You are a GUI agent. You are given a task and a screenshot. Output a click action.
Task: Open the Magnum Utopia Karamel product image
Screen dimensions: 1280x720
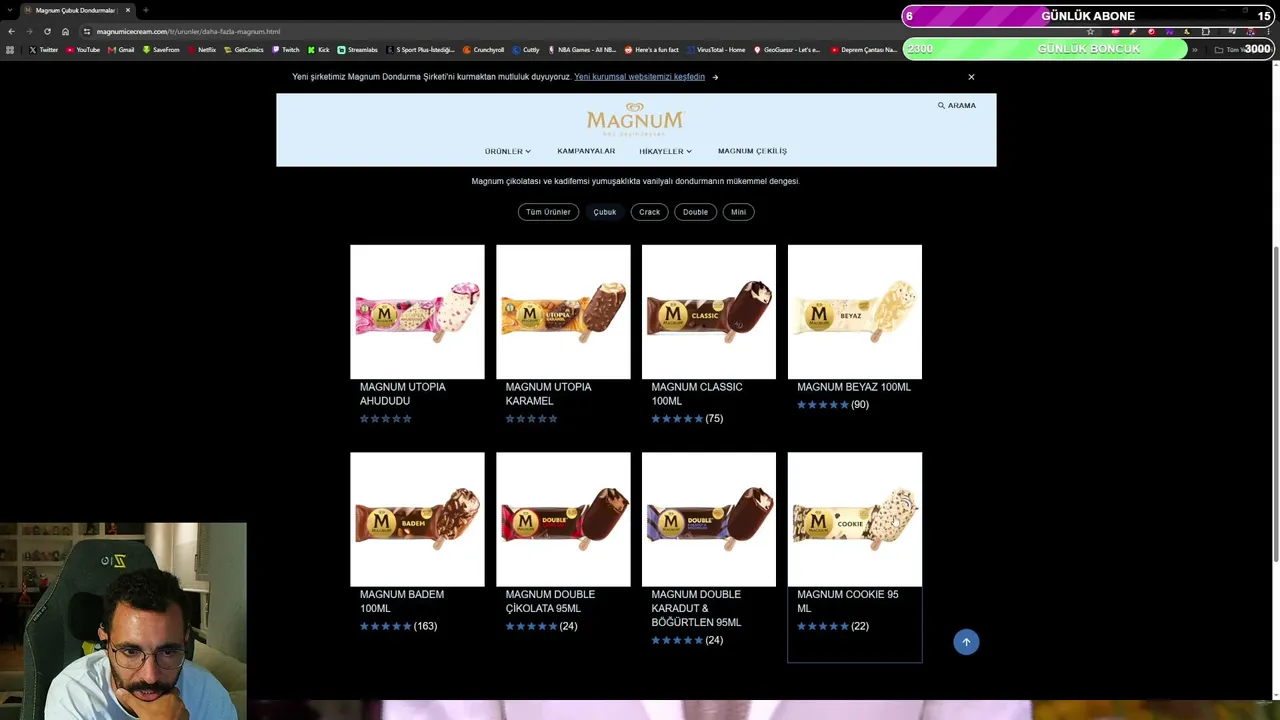pyautogui.click(x=563, y=312)
